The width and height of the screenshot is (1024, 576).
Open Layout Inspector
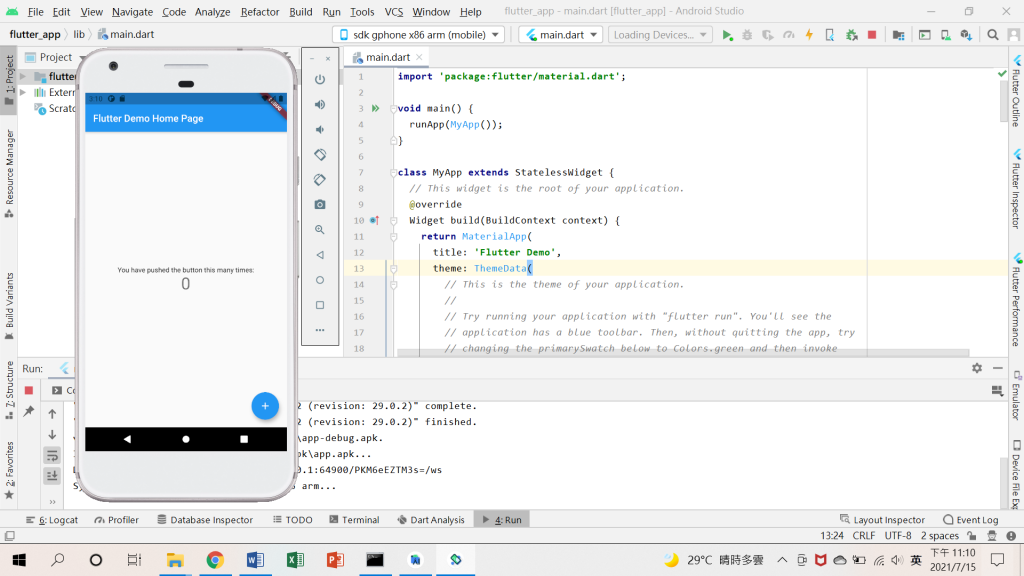[x=882, y=520]
